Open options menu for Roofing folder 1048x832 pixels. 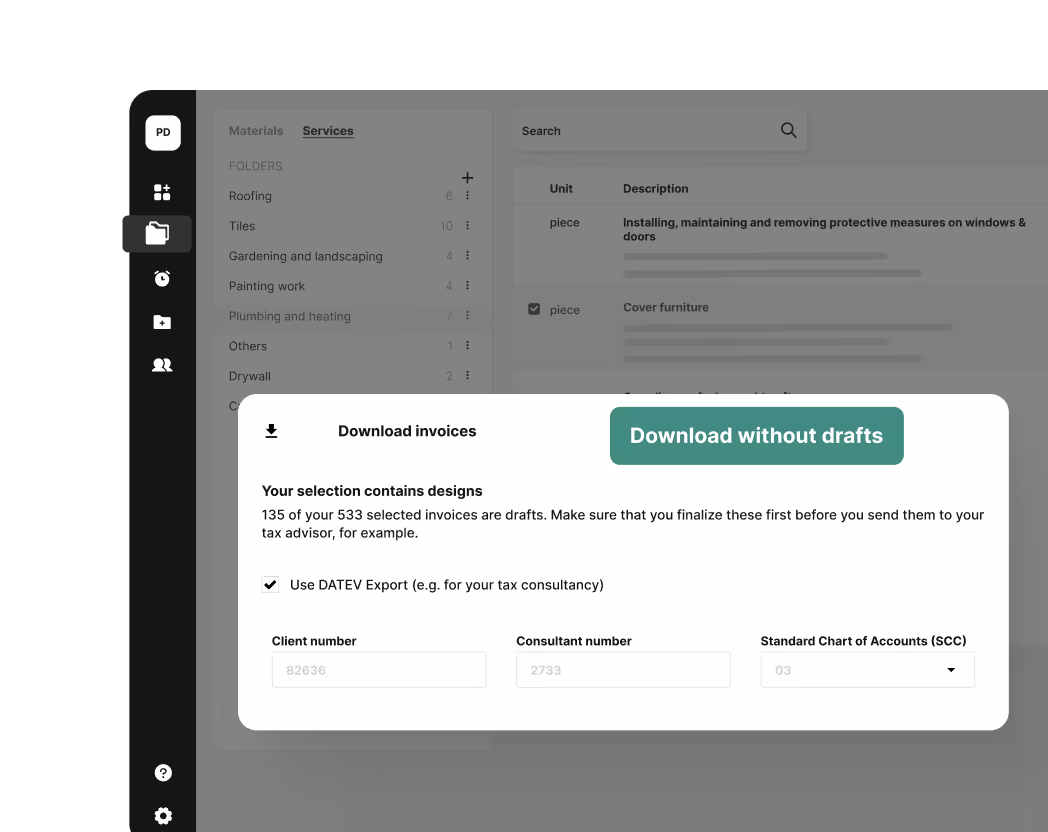467,195
